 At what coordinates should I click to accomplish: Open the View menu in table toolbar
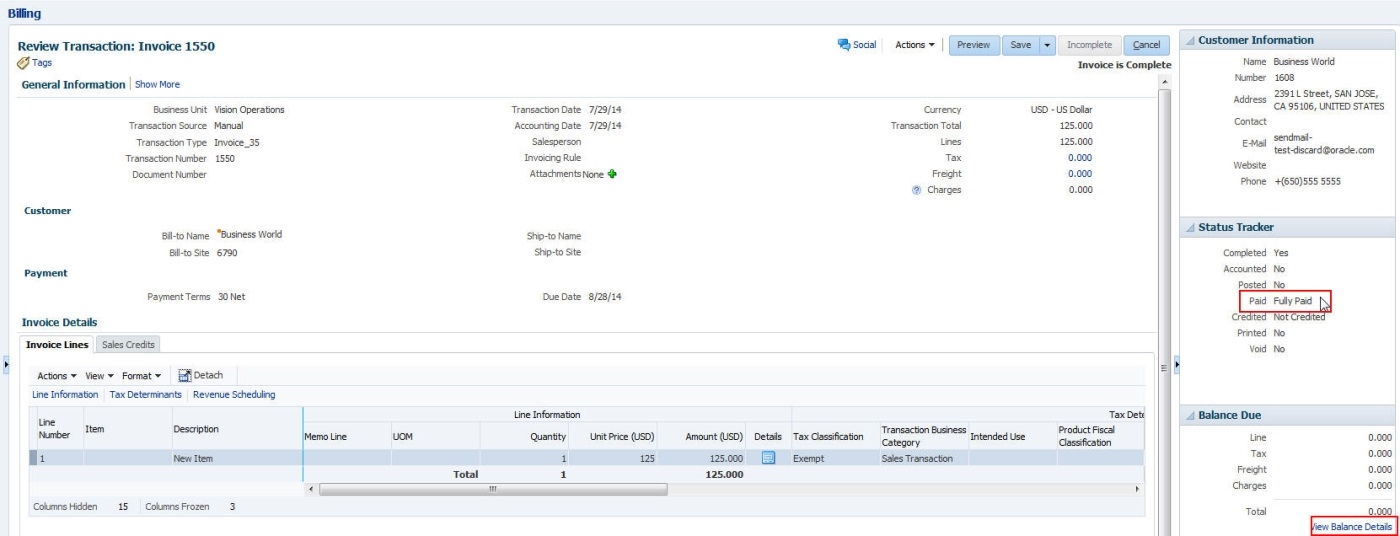[x=99, y=376]
